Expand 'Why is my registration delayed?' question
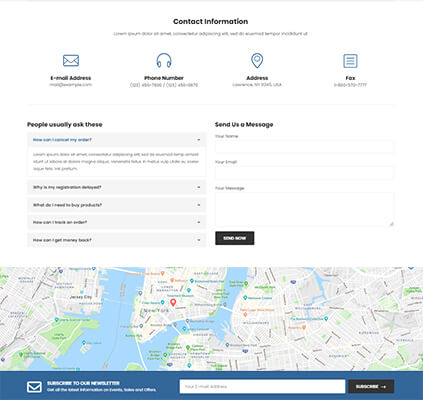 click(116, 187)
